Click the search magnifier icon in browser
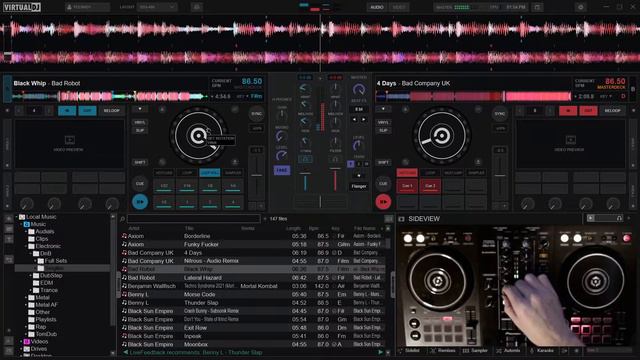Screen dimensions: 640x360 coord(122,219)
